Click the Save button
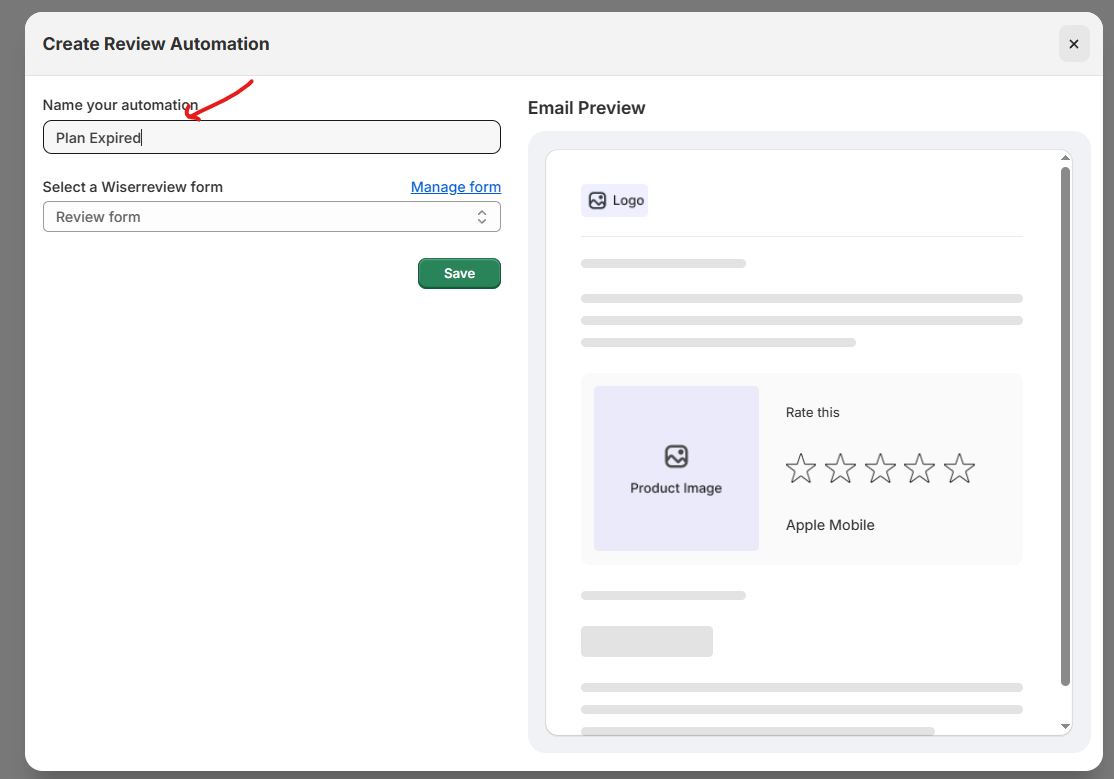 pyautogui.click(x=459, y=274)
